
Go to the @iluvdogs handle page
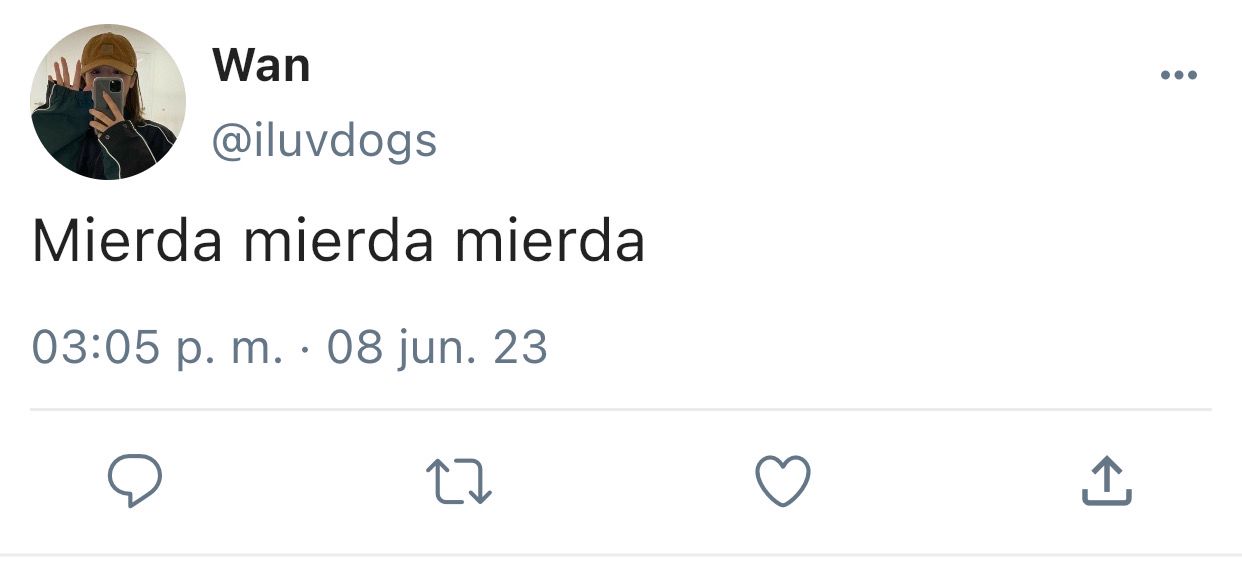tap(324, 140)
